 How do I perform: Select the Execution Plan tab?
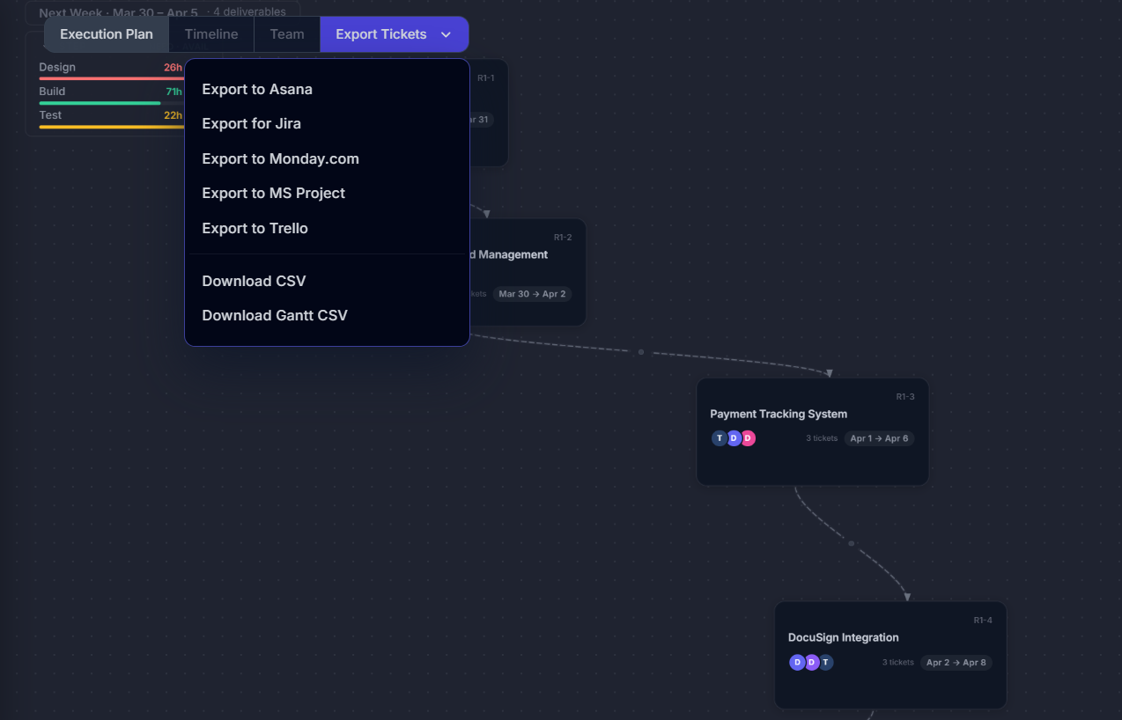coord(106,33)
